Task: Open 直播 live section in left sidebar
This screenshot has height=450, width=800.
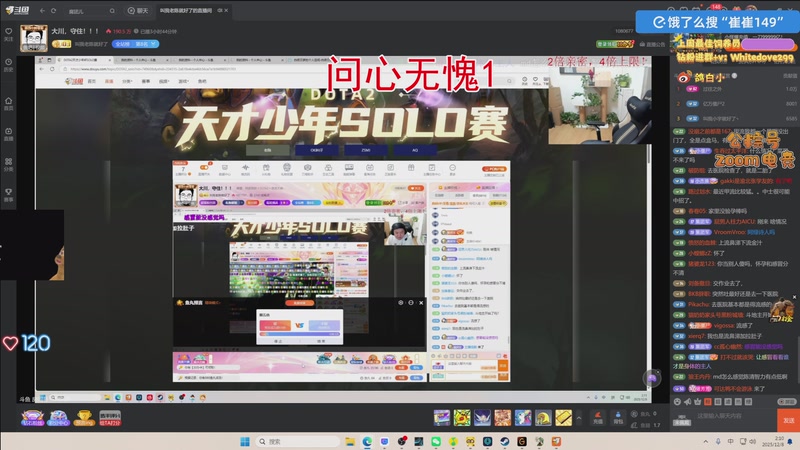Action: pyautogui.click(x=8, y=134)
